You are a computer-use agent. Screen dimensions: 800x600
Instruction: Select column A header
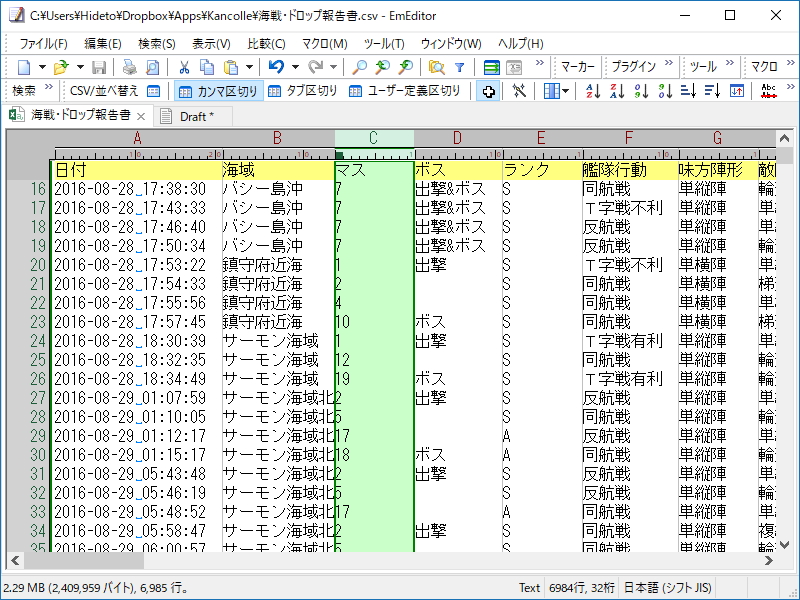click(137, 138)
